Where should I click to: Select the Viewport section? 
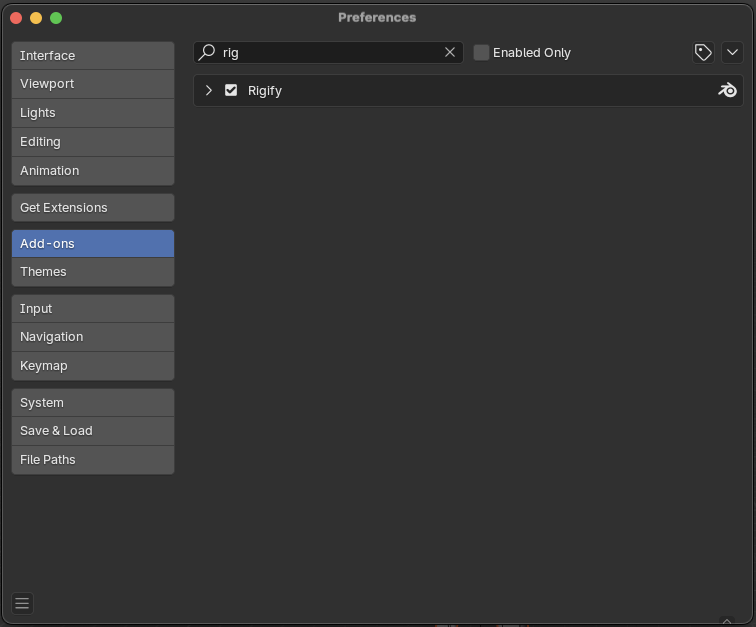(x=93, y=84)
